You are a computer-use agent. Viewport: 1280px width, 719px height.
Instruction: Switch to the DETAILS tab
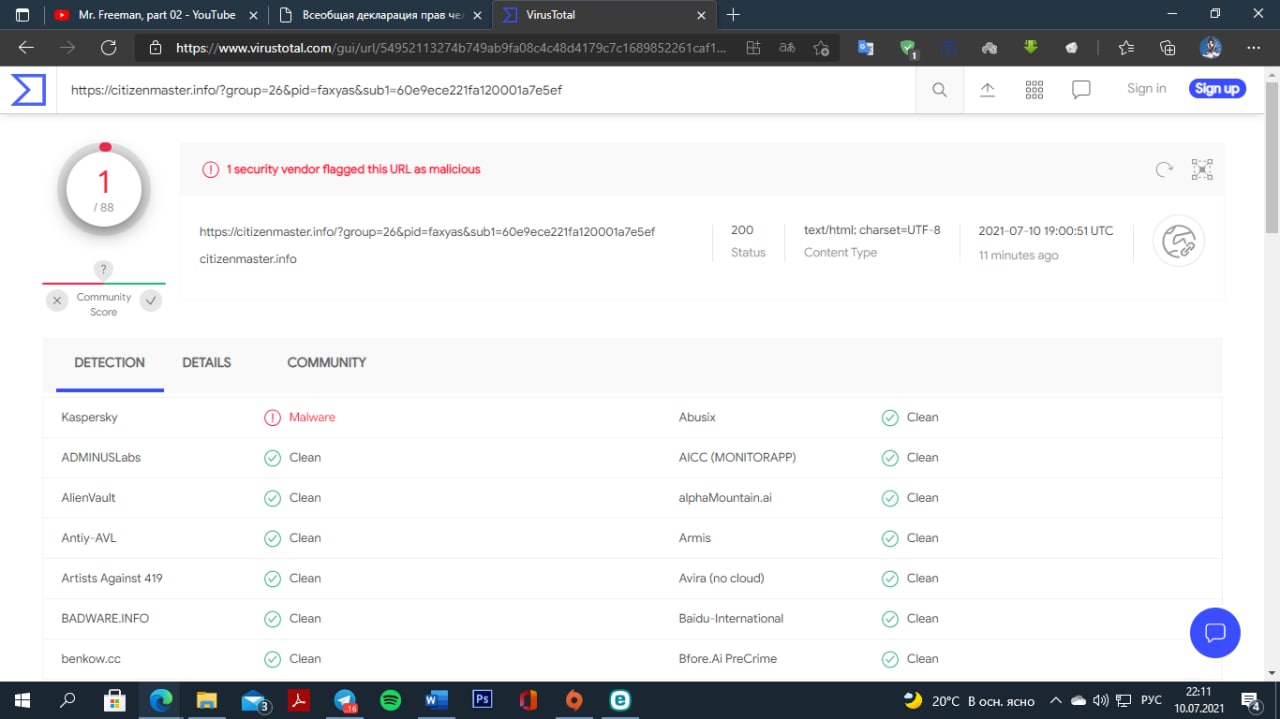point(207,362)
